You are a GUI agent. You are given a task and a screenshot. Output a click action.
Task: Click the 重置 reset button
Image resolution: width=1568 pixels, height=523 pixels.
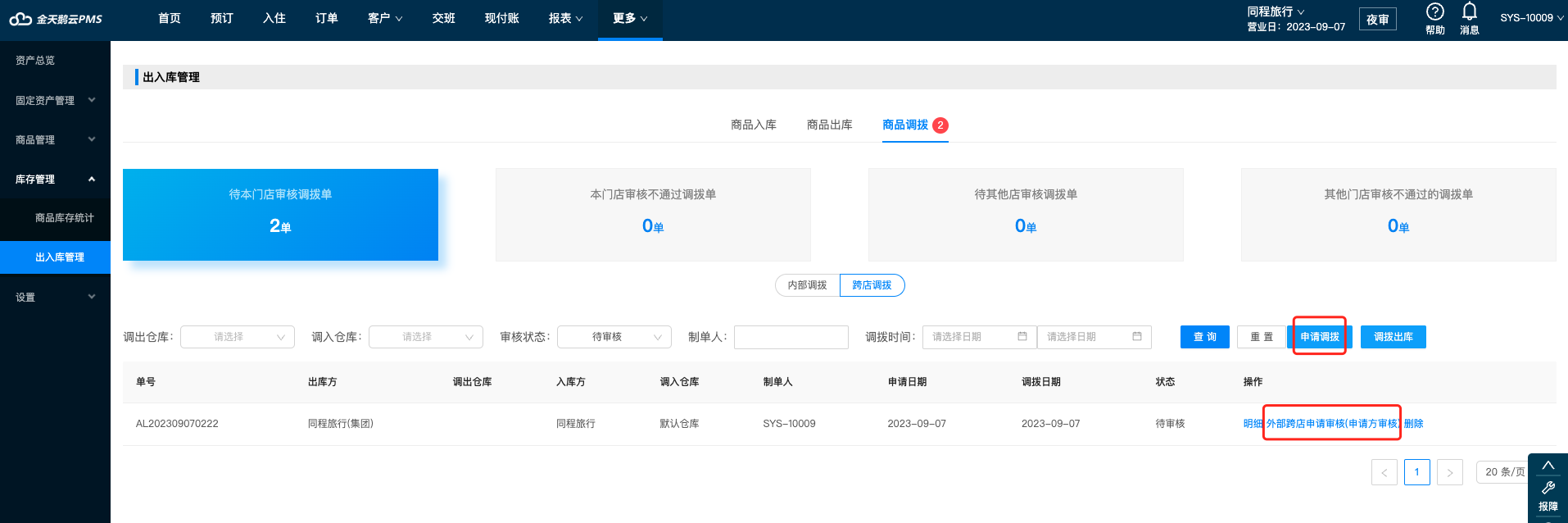[x=1262, y=337]
